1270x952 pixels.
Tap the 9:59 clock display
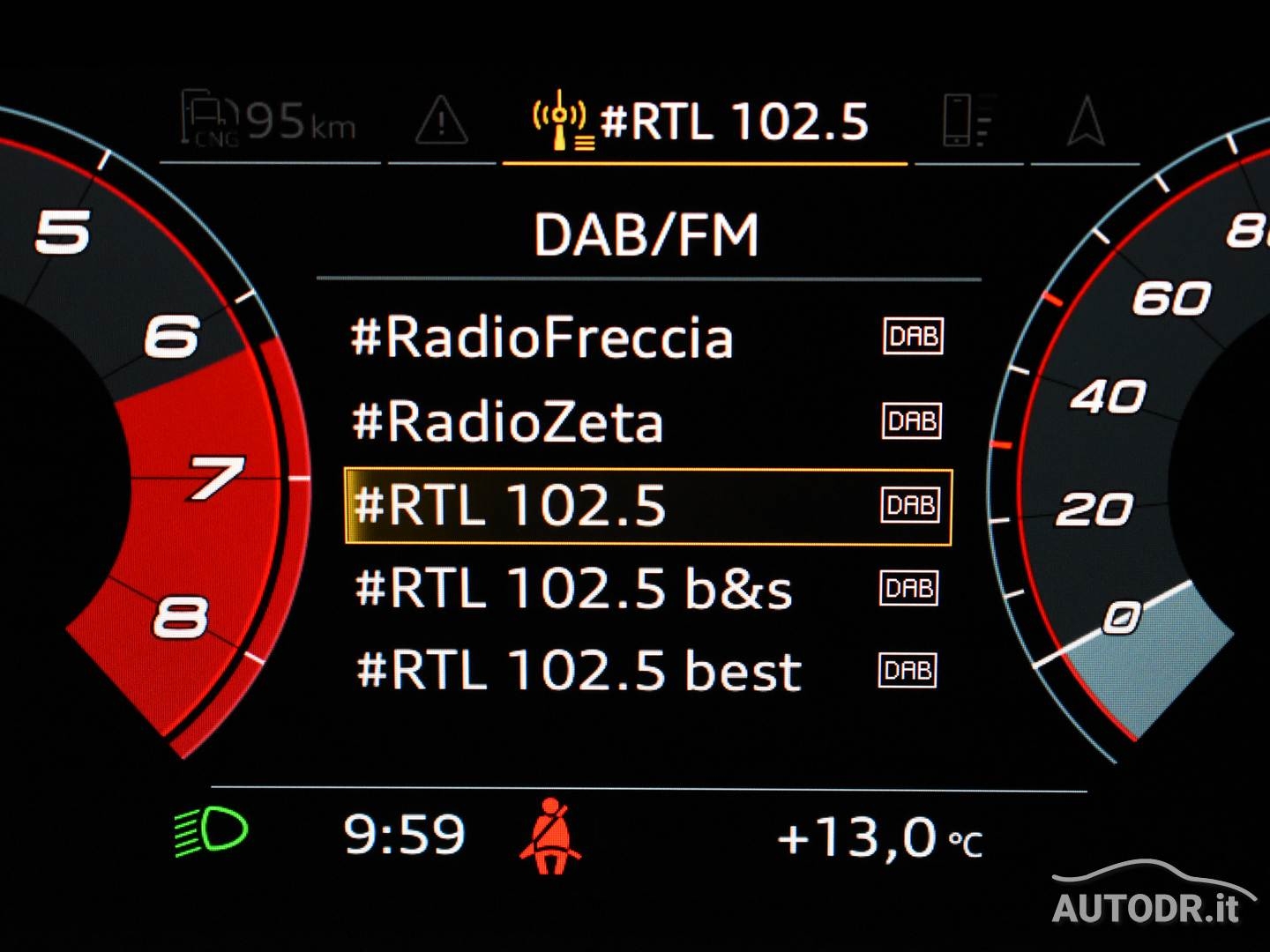point(404,835)
